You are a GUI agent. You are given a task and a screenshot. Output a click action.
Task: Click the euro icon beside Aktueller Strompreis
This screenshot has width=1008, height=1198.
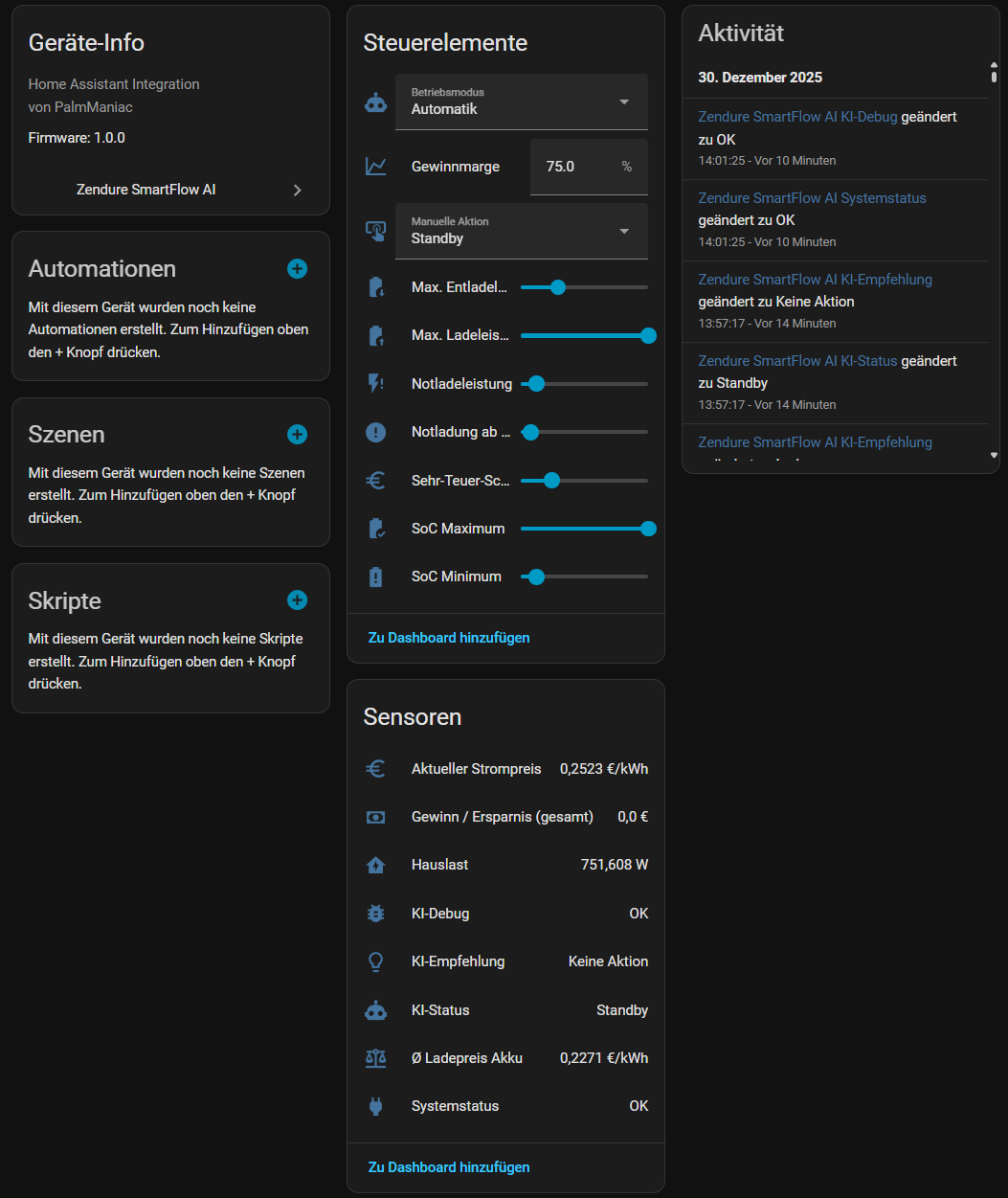(376, 769)
